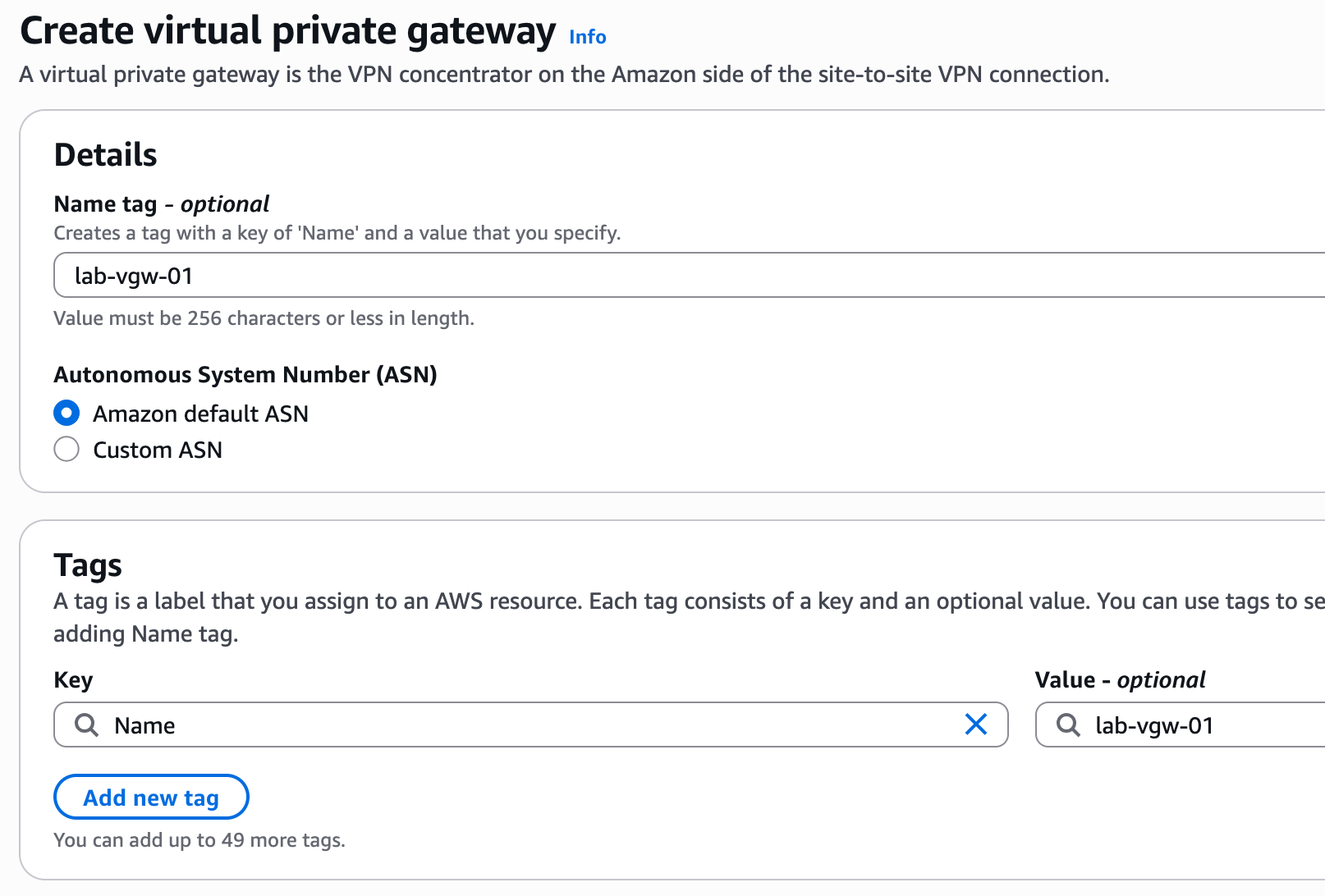This screenshot has height=896, width=1325.
Task: Click the 49 more tags note
Action: 199,840
